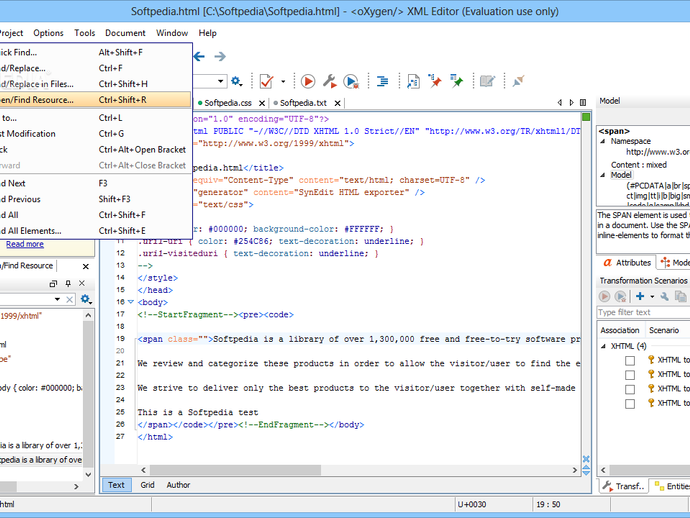Choose Find All Elements menu entry
This screenshot has height=518, width=690.
click(95, 231)
